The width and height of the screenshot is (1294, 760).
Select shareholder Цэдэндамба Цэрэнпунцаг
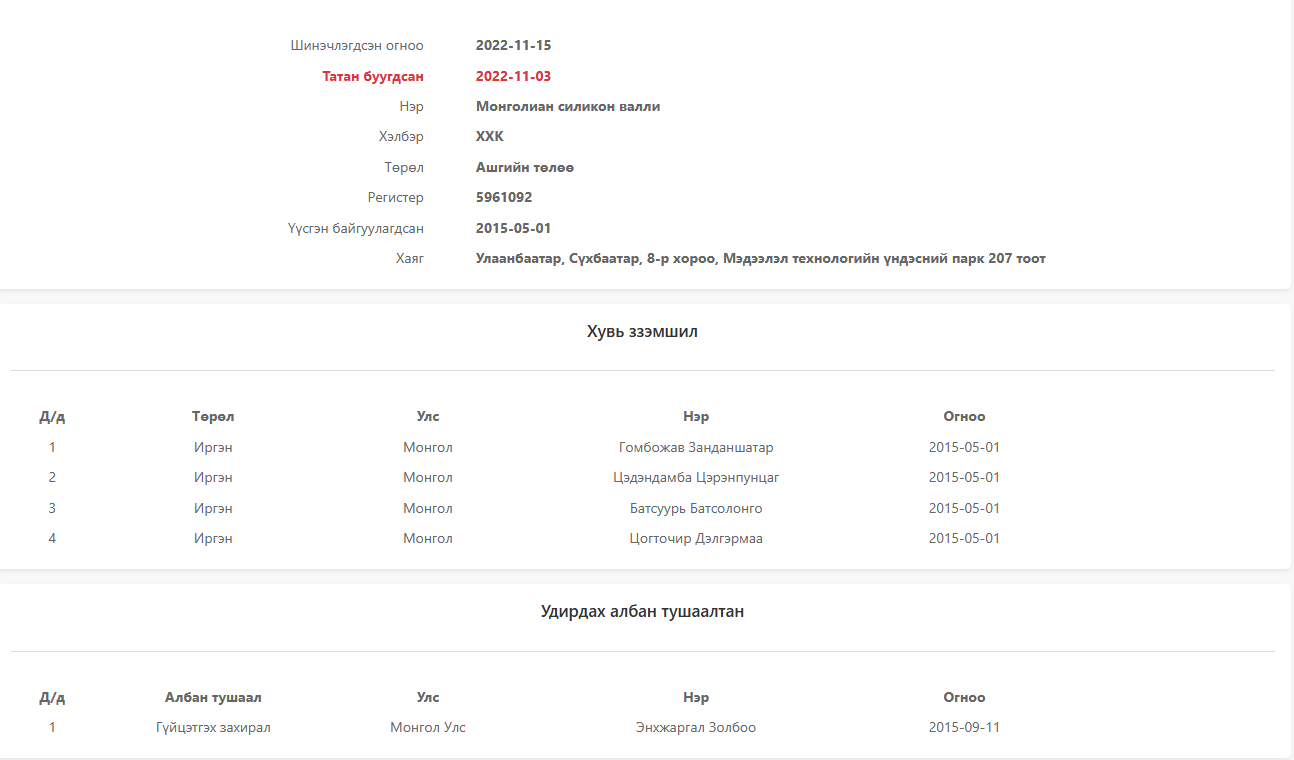[696, 477]
